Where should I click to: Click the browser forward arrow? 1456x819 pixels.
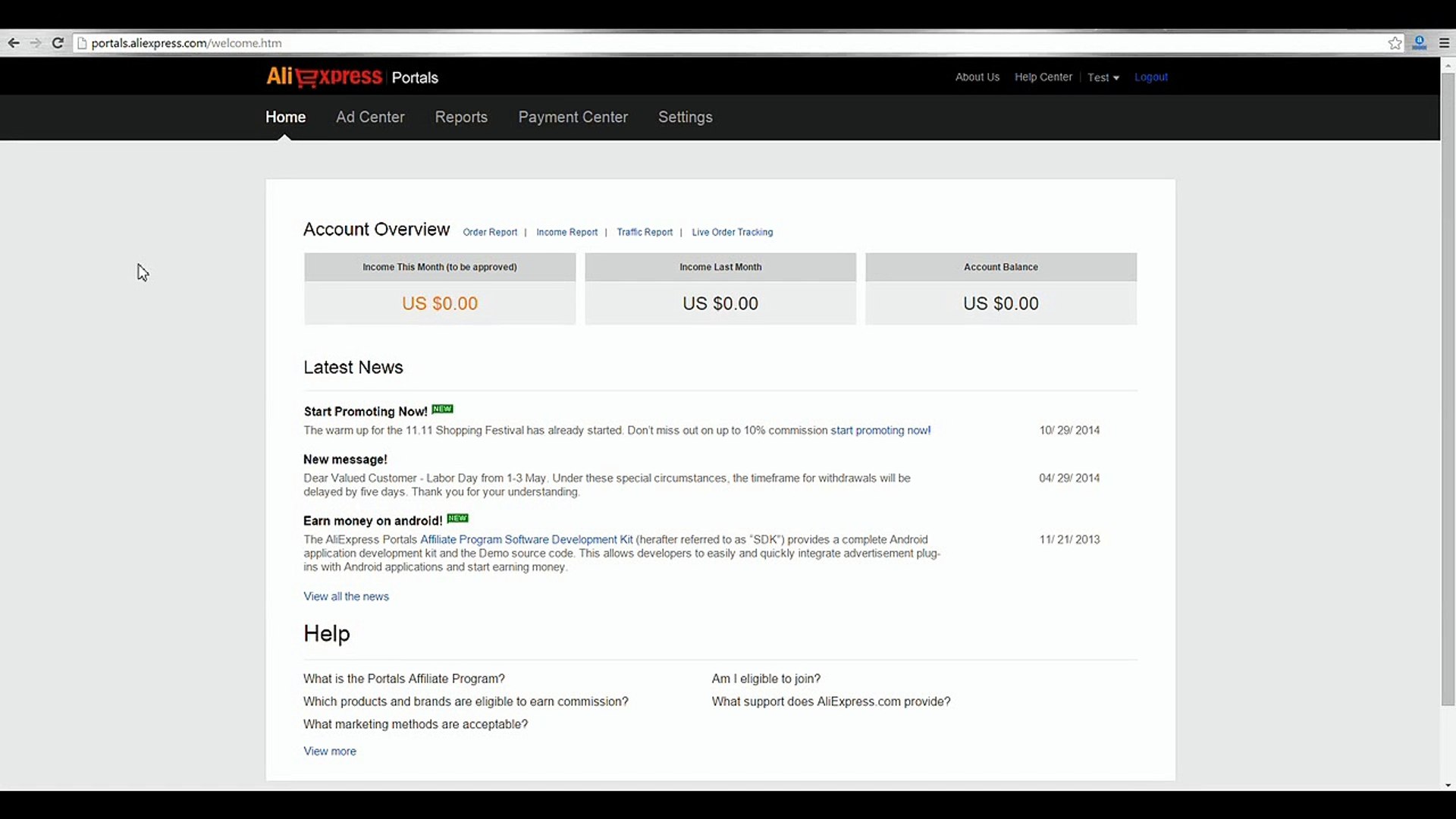pos(35,43)
